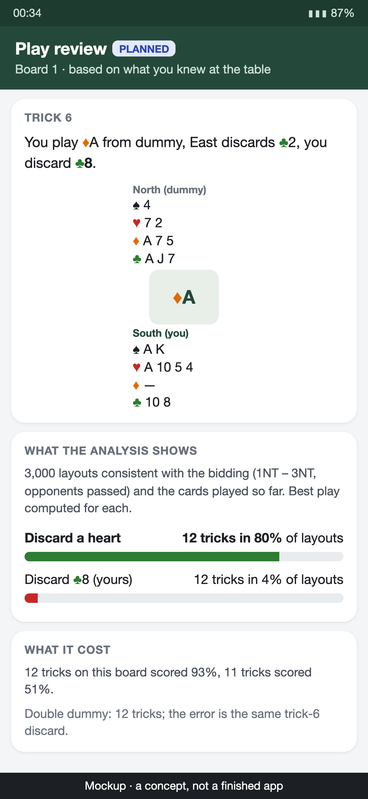Click the battery status icon
Viewport: 368px width, 799px height.
coord(318,13)
